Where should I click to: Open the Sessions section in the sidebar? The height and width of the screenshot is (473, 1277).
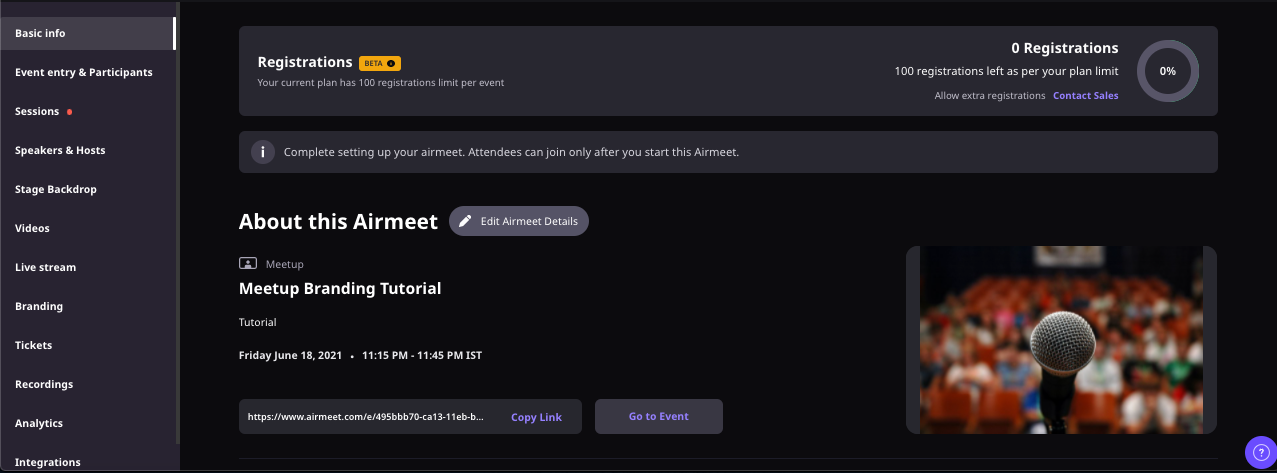[x=37, y=111]
